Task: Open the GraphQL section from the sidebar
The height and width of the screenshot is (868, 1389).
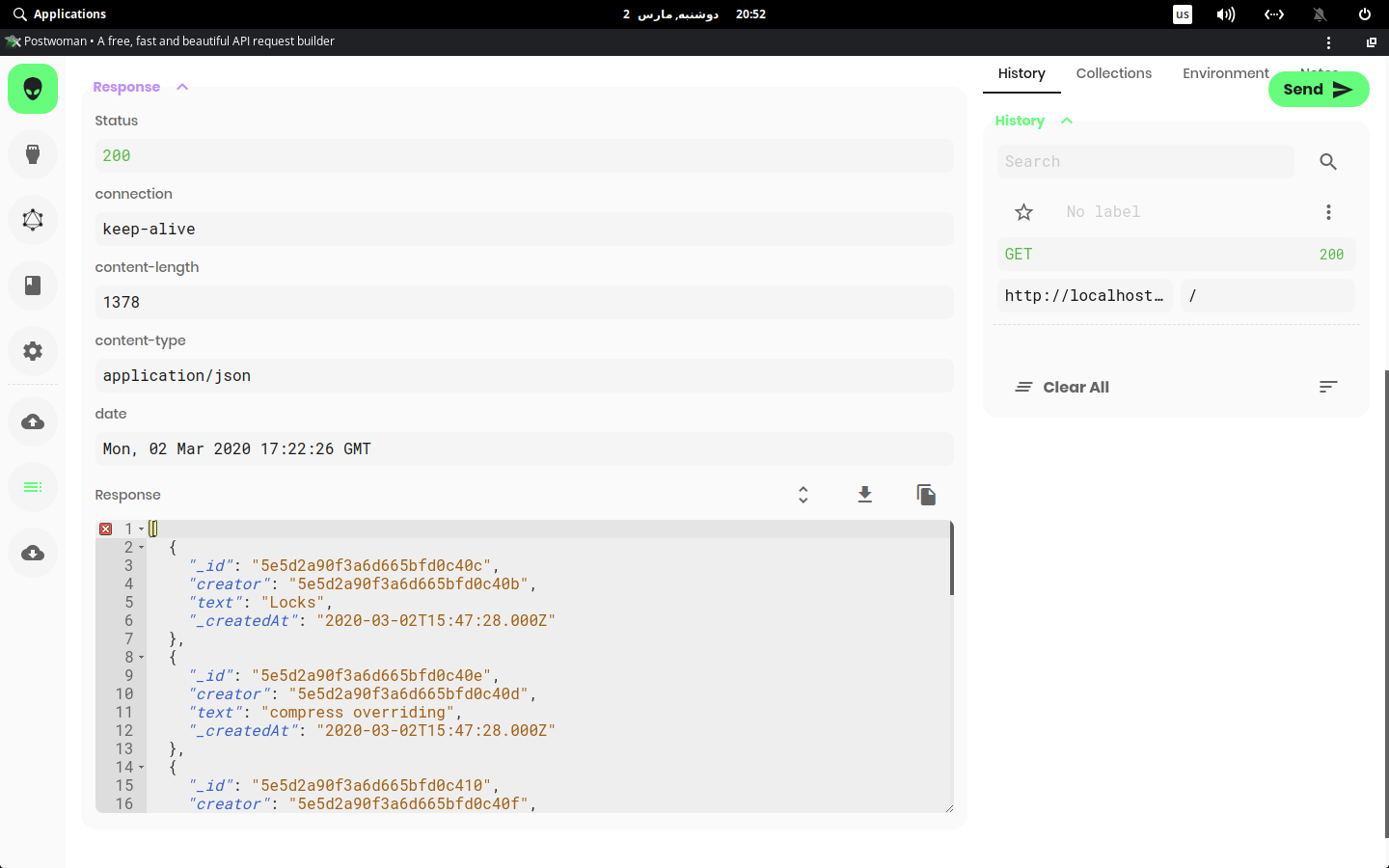Action: pos(32,220)
